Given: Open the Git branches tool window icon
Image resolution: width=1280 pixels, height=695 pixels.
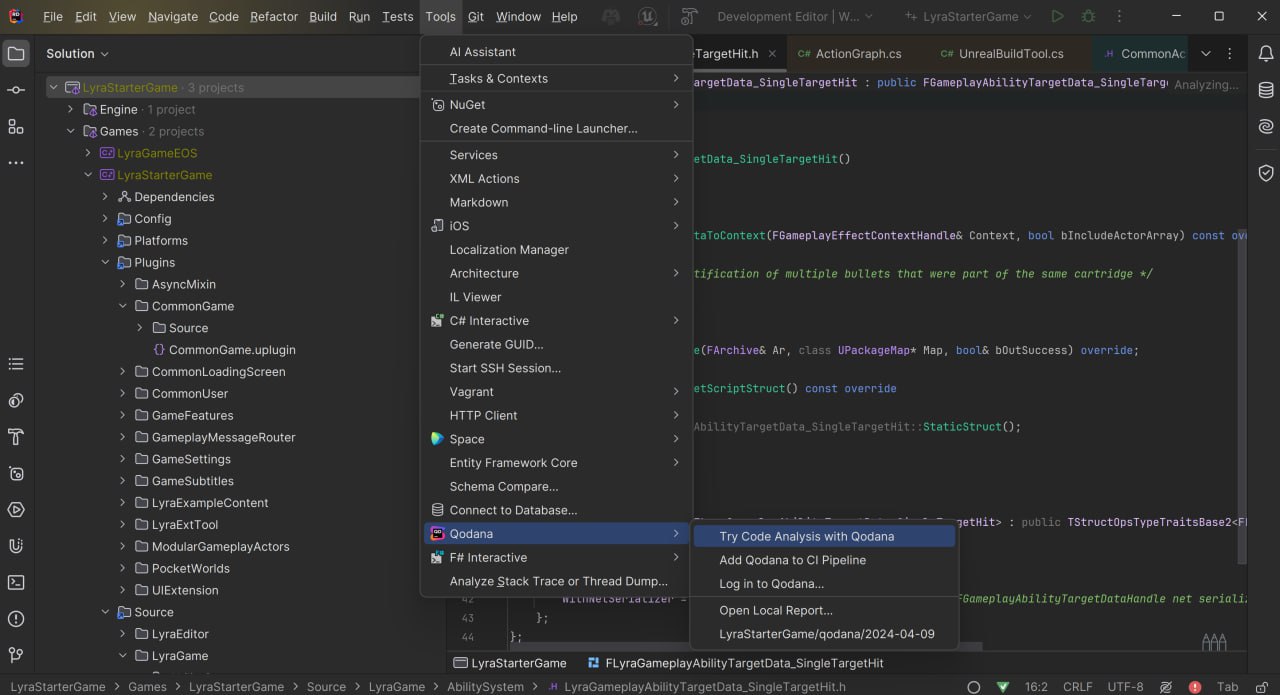Looking at the screenshot, I should coord(16,655).
